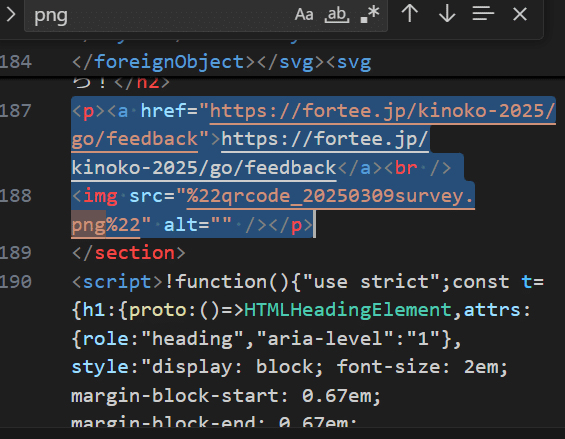Go to next match arrow
The width and height of the screenshot is (565, 439).
pyautogui.click(x=447, y=14)
